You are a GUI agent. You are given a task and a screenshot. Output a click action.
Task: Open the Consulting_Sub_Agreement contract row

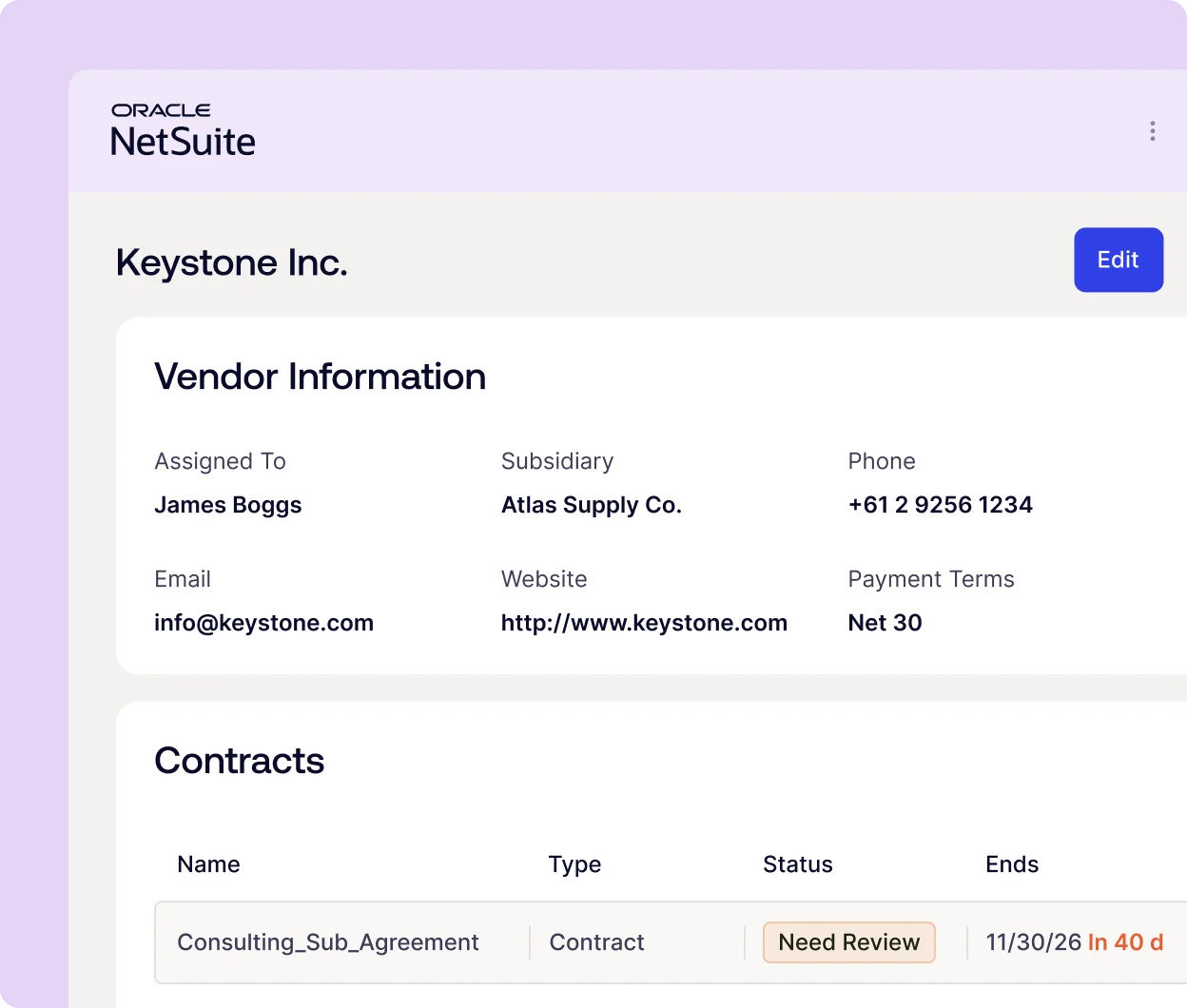pyautogui.click(x=671, y=942)
